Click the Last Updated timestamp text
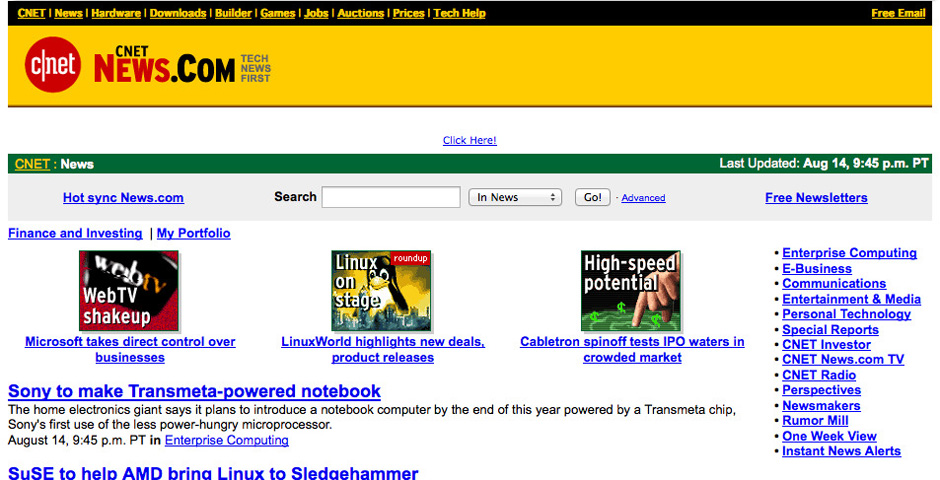940x480 pixels. [824, 164]
